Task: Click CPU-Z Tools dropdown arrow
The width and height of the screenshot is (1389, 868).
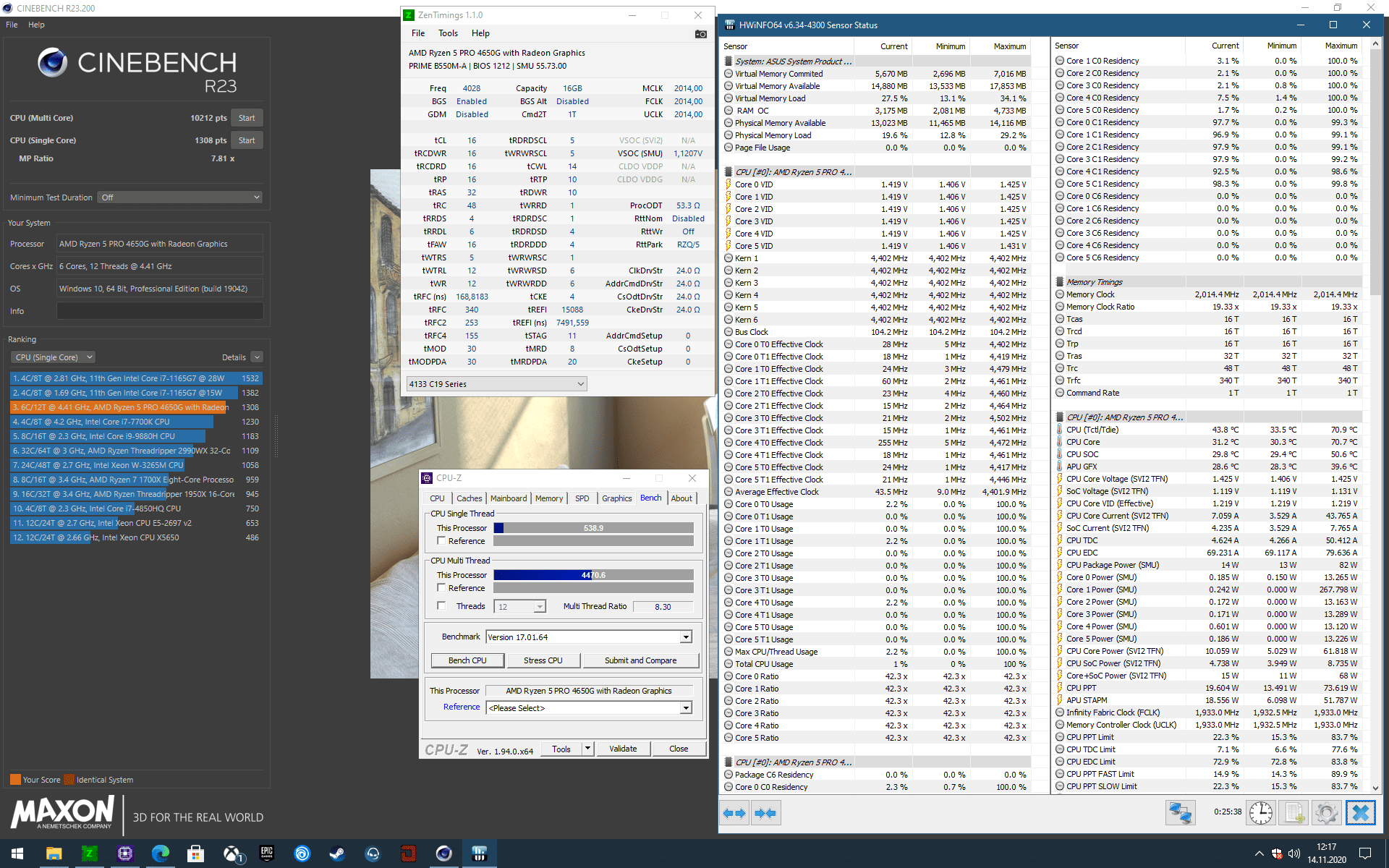Action: coord(587,749)
